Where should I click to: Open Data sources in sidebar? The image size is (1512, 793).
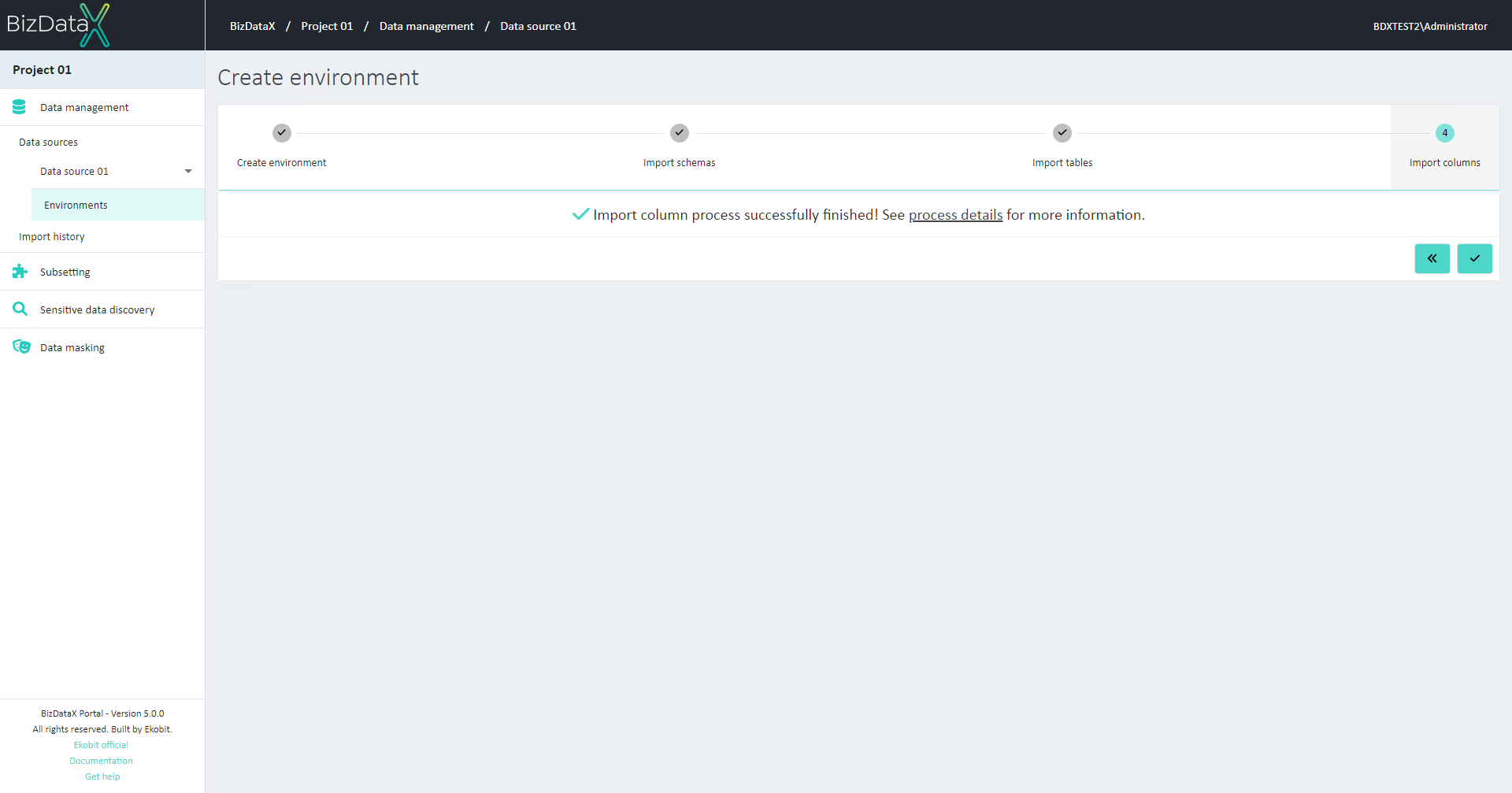coord(48,143)
